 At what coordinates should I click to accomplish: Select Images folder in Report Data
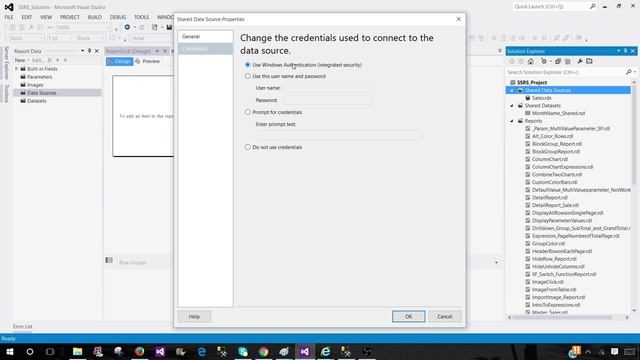(35, 85)
